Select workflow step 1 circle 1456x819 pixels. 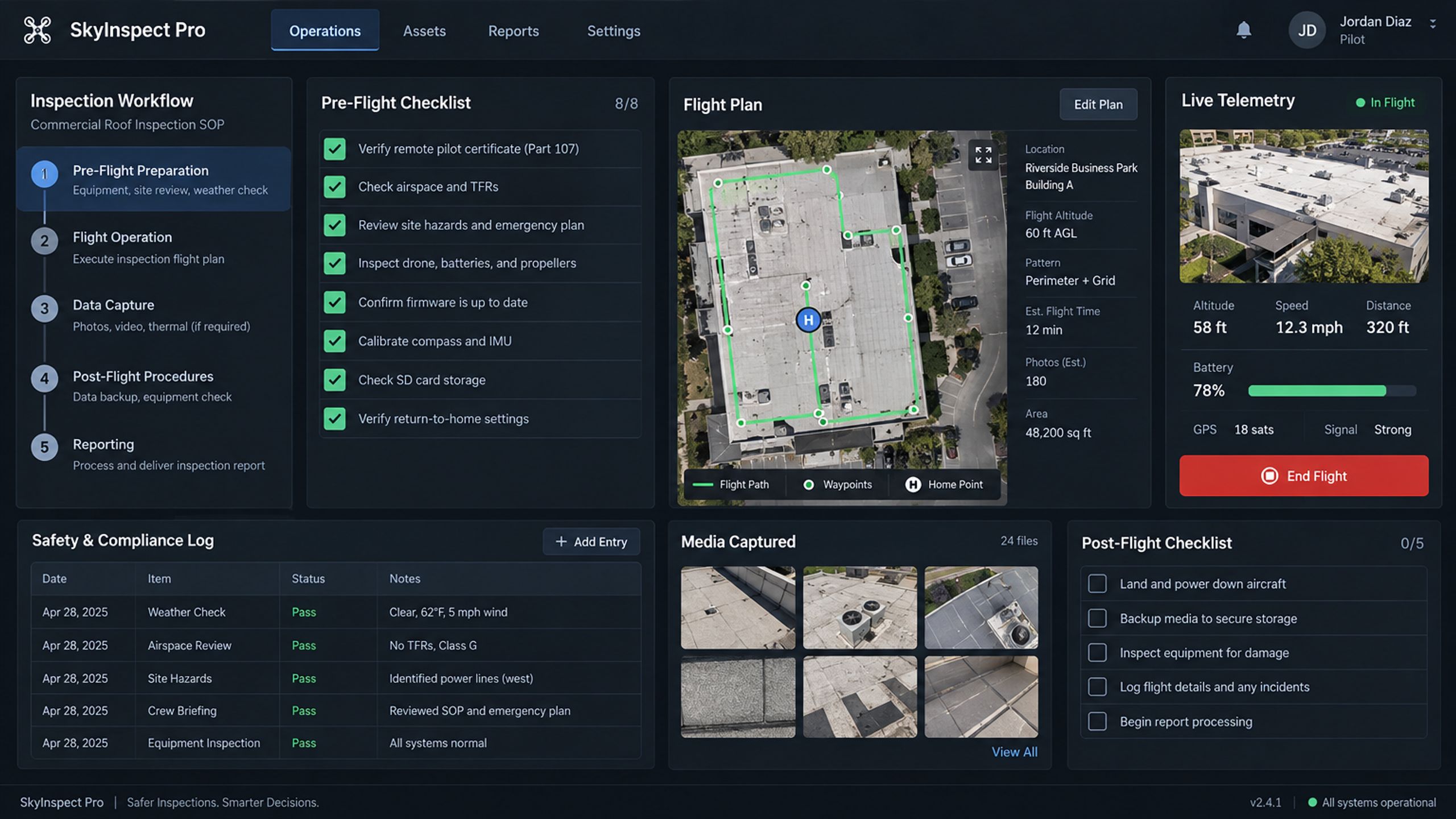point(44,174)
